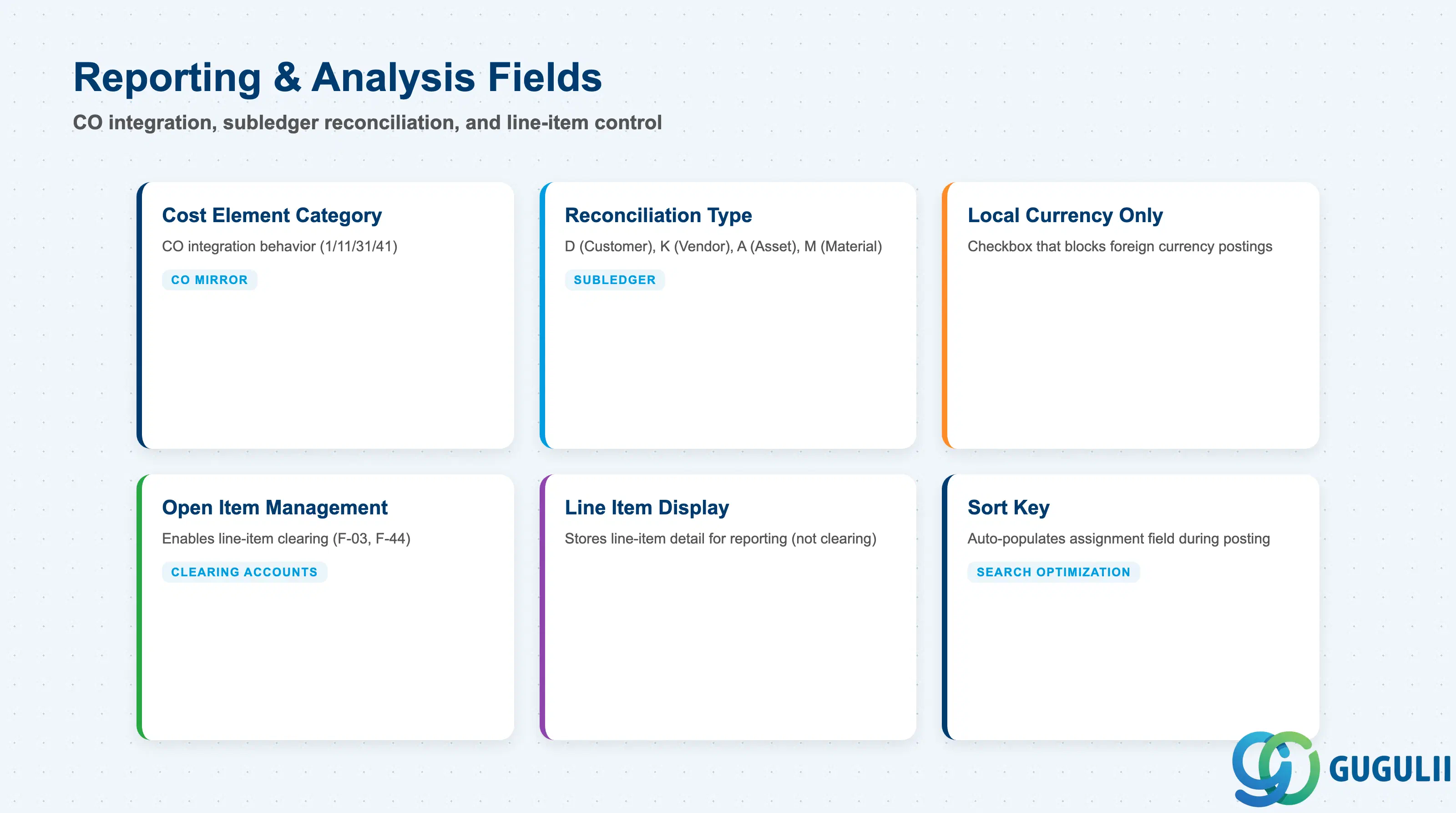
Task: Click the CO MIRROR tag
Action: 210,280
